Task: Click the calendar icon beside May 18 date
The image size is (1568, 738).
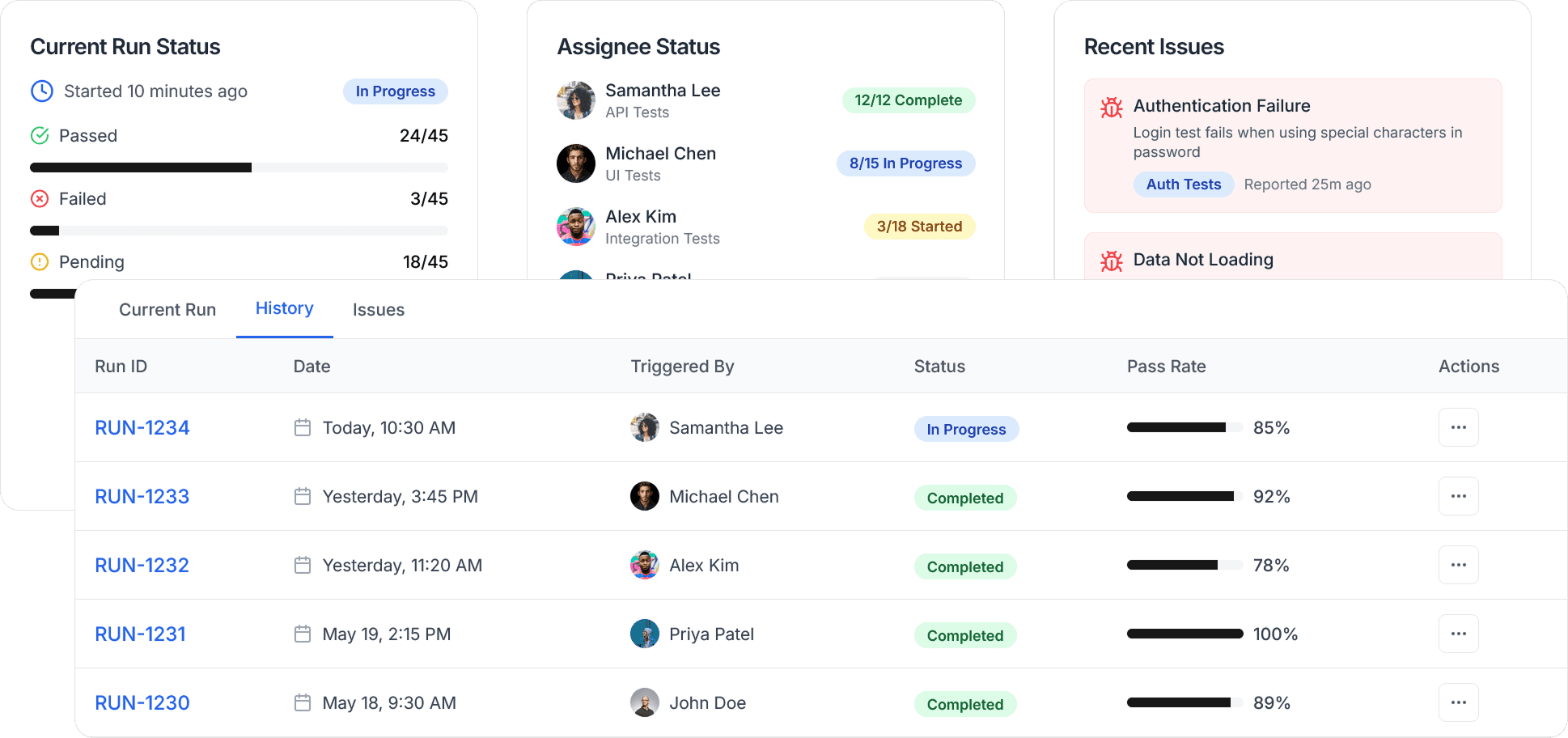Action: pyautogui.click(x=303, y=702)
